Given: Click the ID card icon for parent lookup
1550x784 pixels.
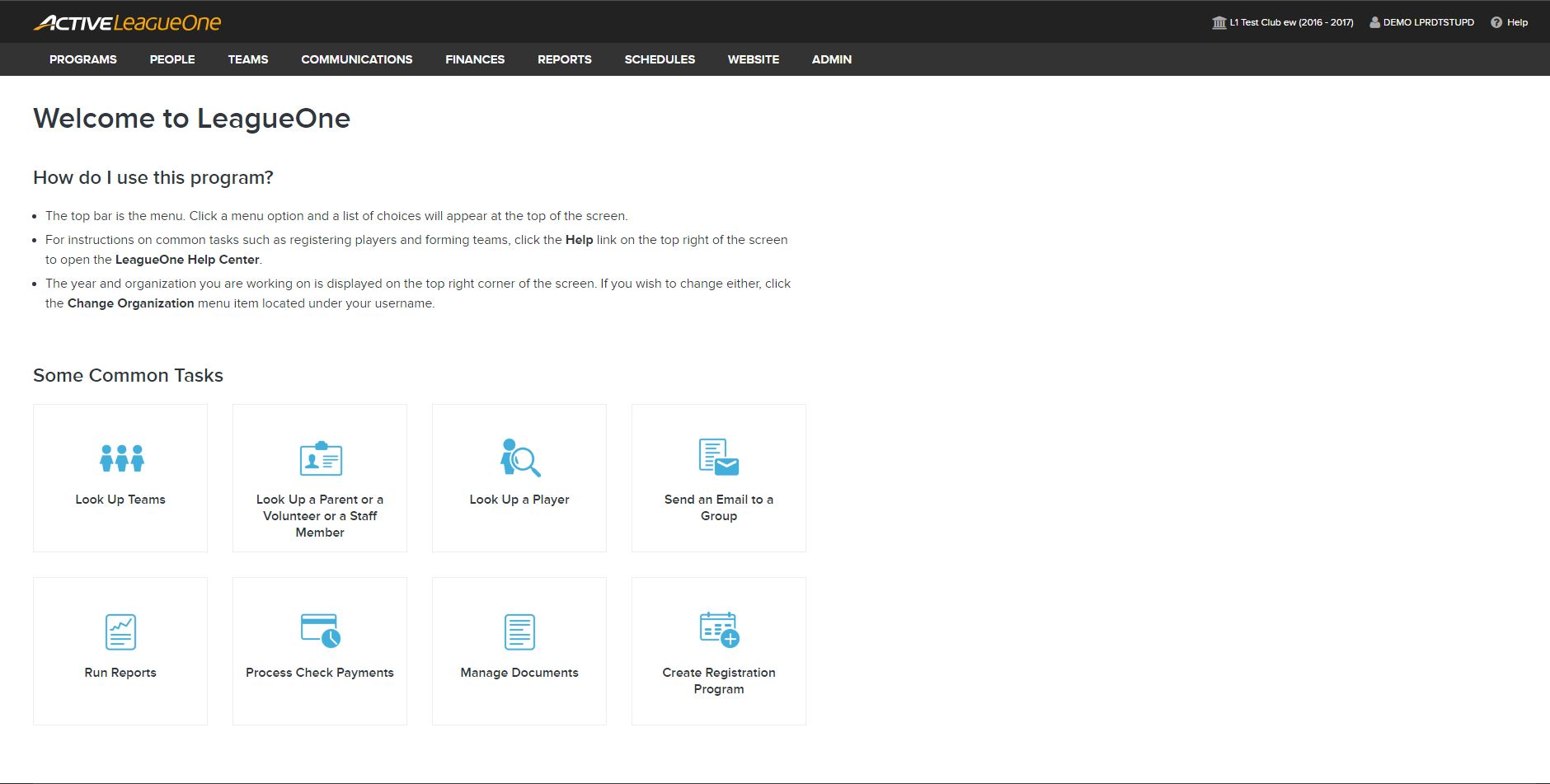Looking at the screenshot, I should [321, 458].
